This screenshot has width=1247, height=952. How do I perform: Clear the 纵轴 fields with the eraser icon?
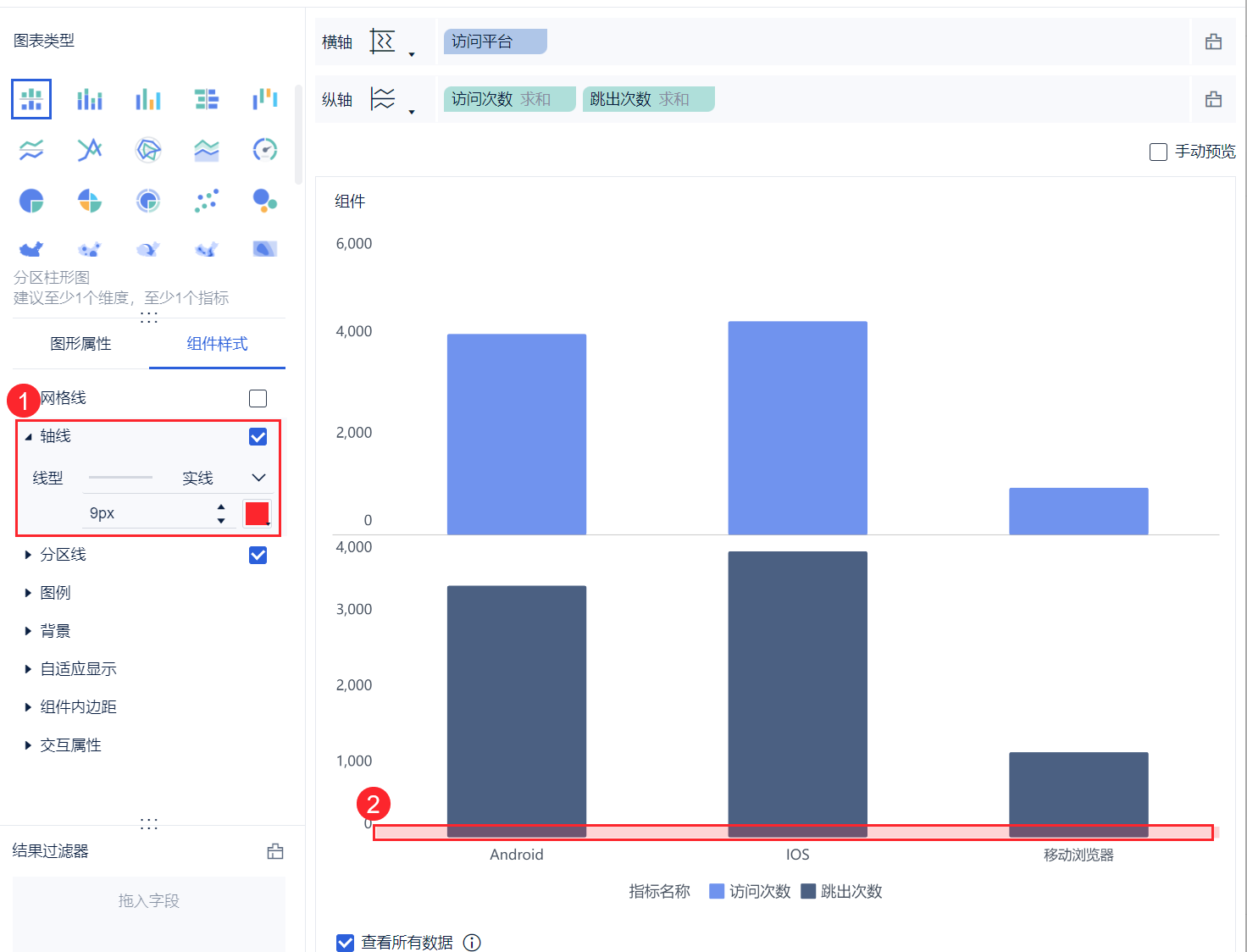(x=1213, y=99)
